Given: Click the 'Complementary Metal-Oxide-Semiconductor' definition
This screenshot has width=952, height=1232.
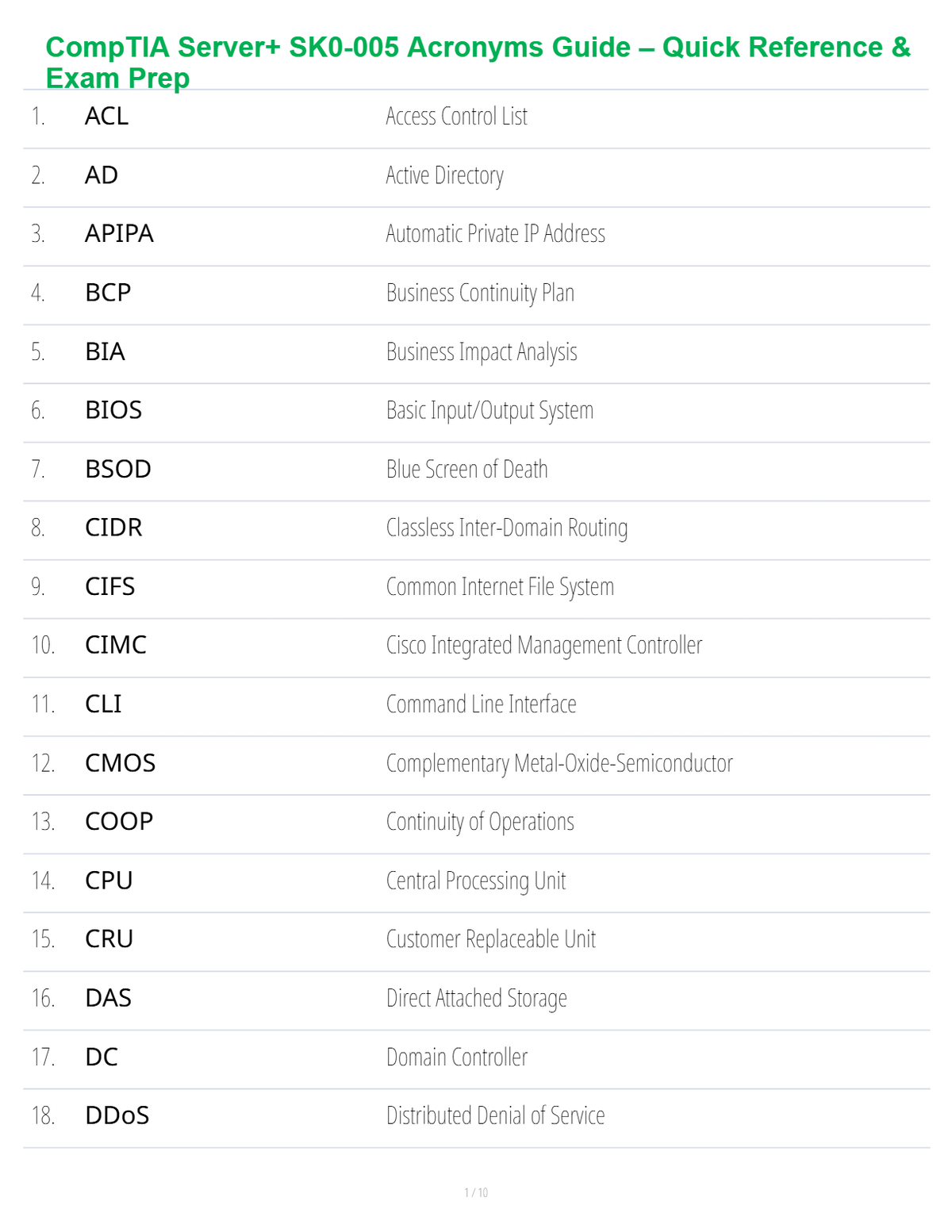Looking at the screenshot, I should point(559,763).
